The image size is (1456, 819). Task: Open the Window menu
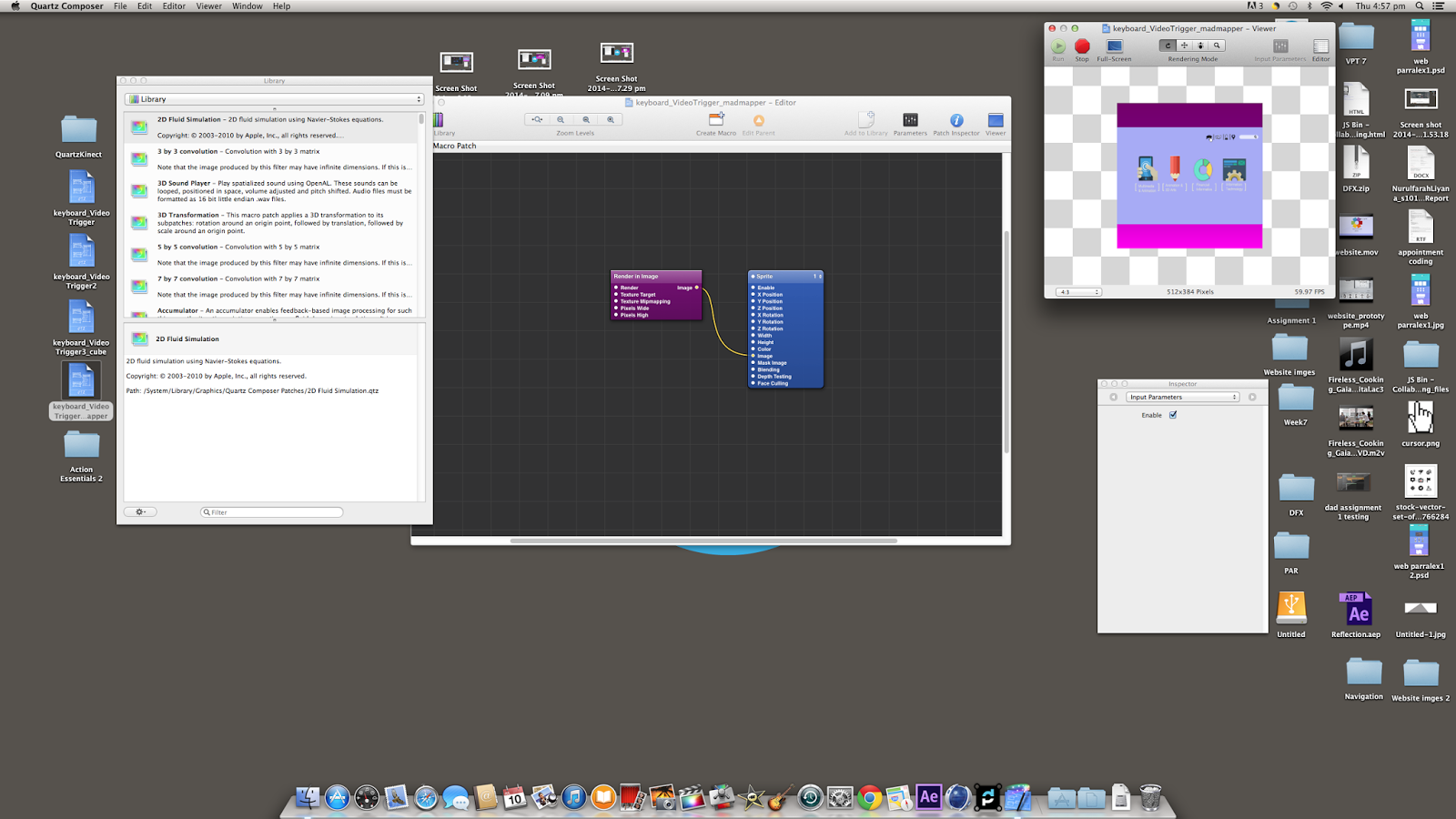tap(247, 5)
